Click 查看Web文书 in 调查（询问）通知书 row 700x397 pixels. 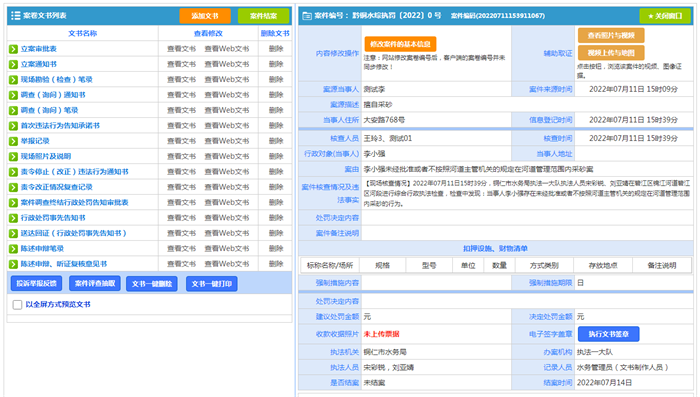click(x=227, y=95)
